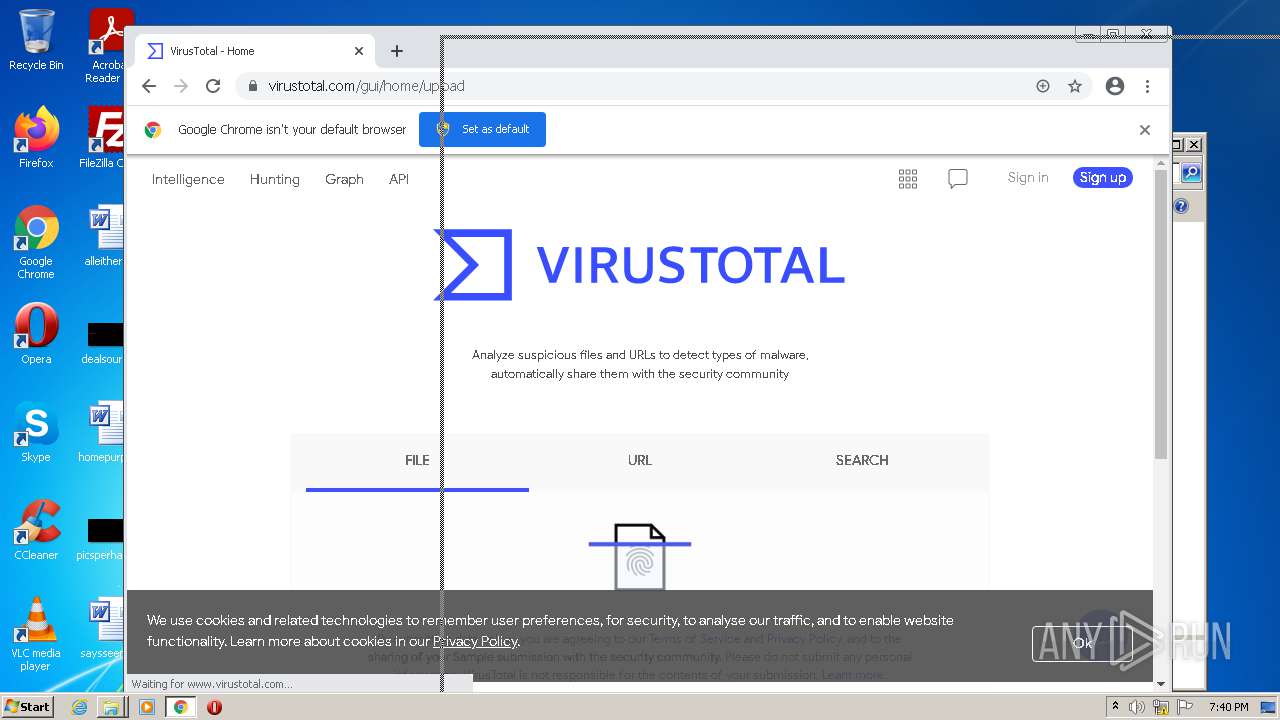The width and height of the screenshot is (1280, 720).
Task: Click the VirusTotal logo
Action: coord(640,265)
